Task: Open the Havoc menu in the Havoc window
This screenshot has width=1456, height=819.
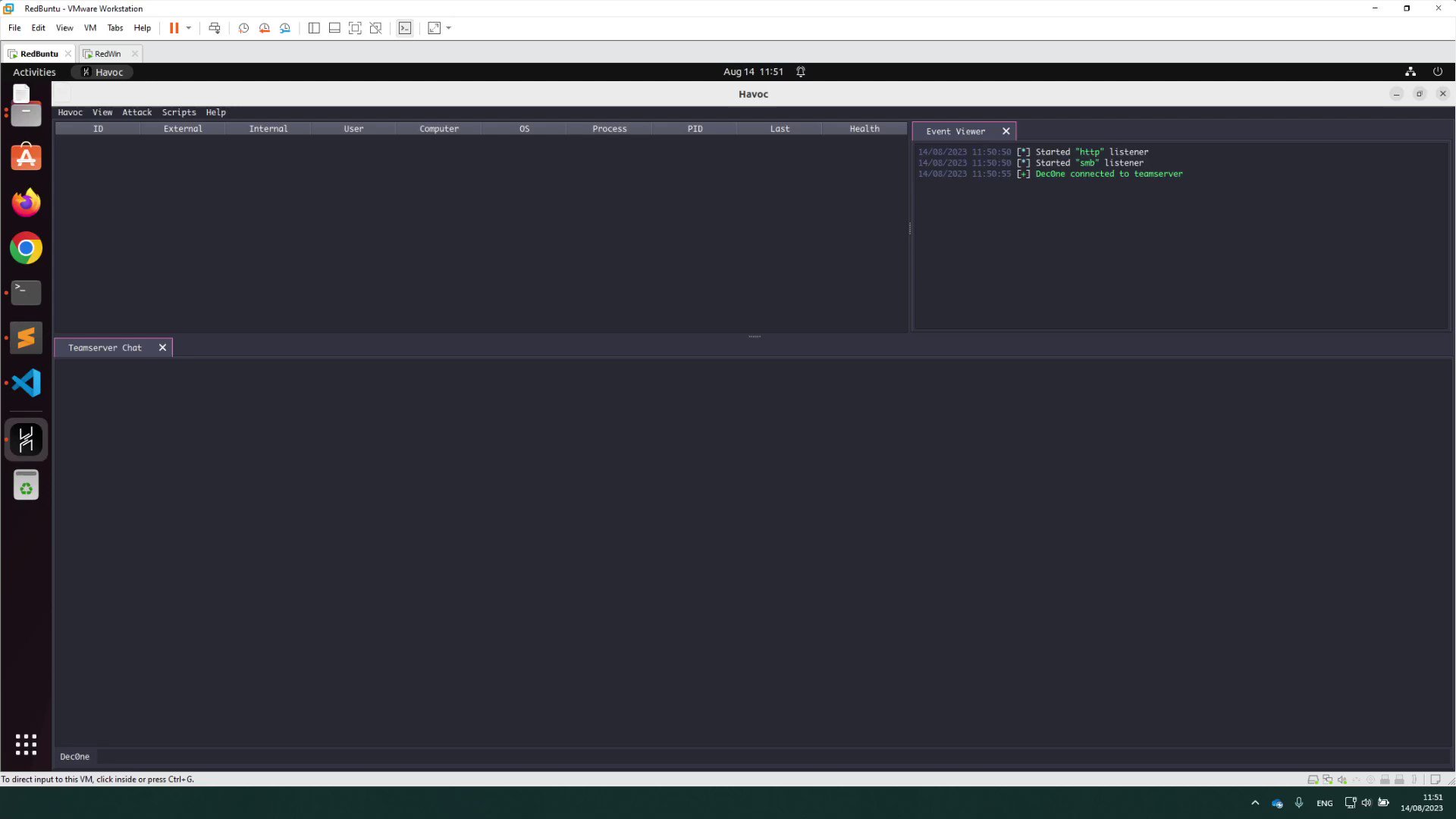Action: 70,112
